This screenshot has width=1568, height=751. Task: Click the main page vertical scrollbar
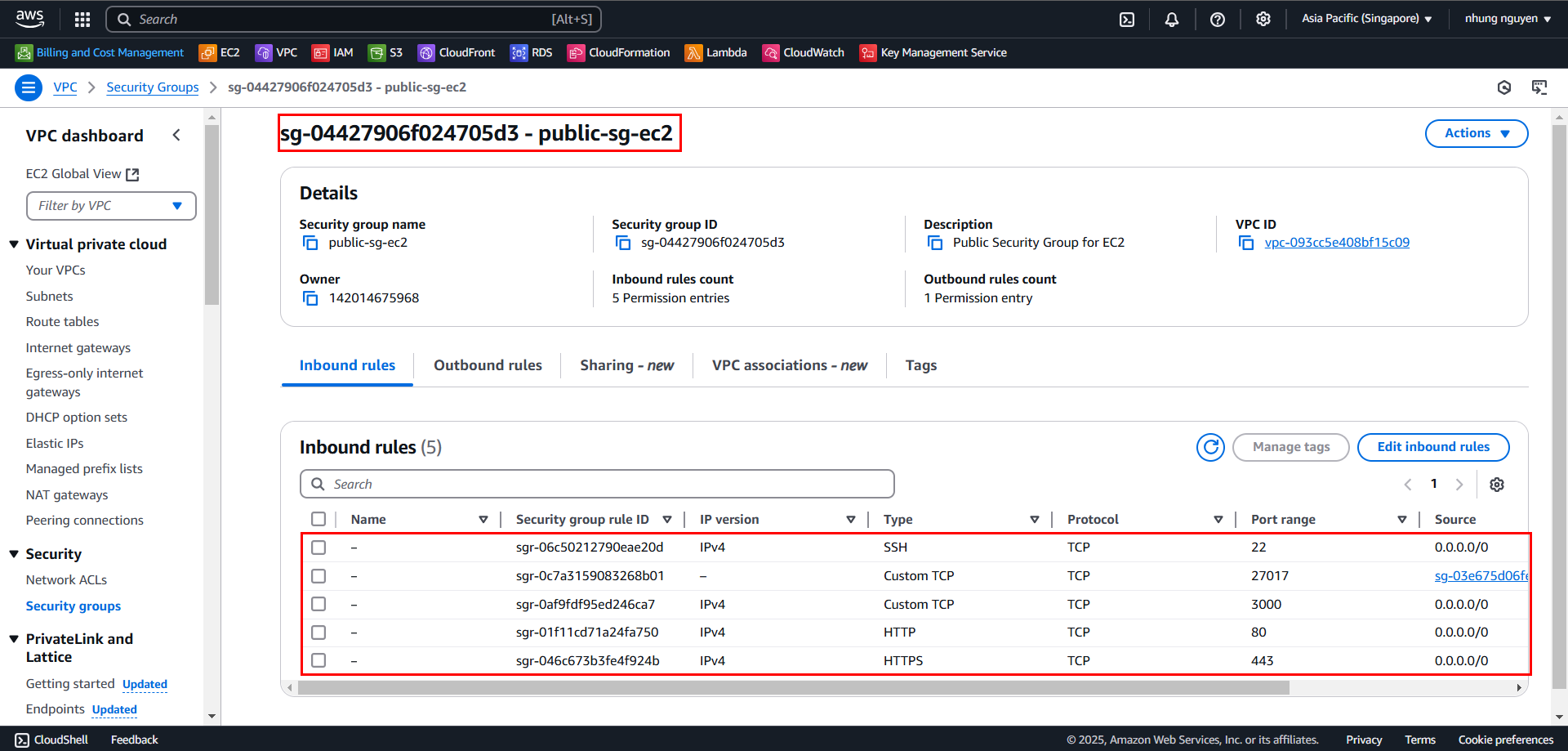[1559, 407]
